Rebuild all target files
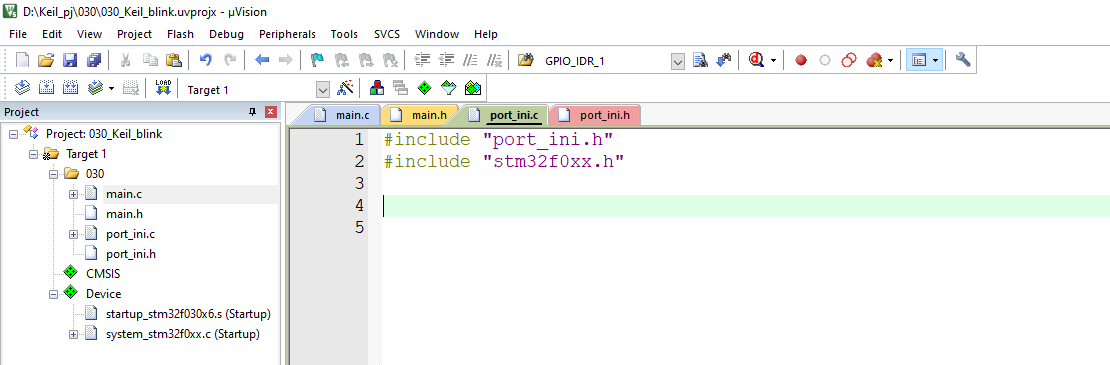Viewport: 1110px width, 365px height. pyautogui.click(x=70, y=88)
